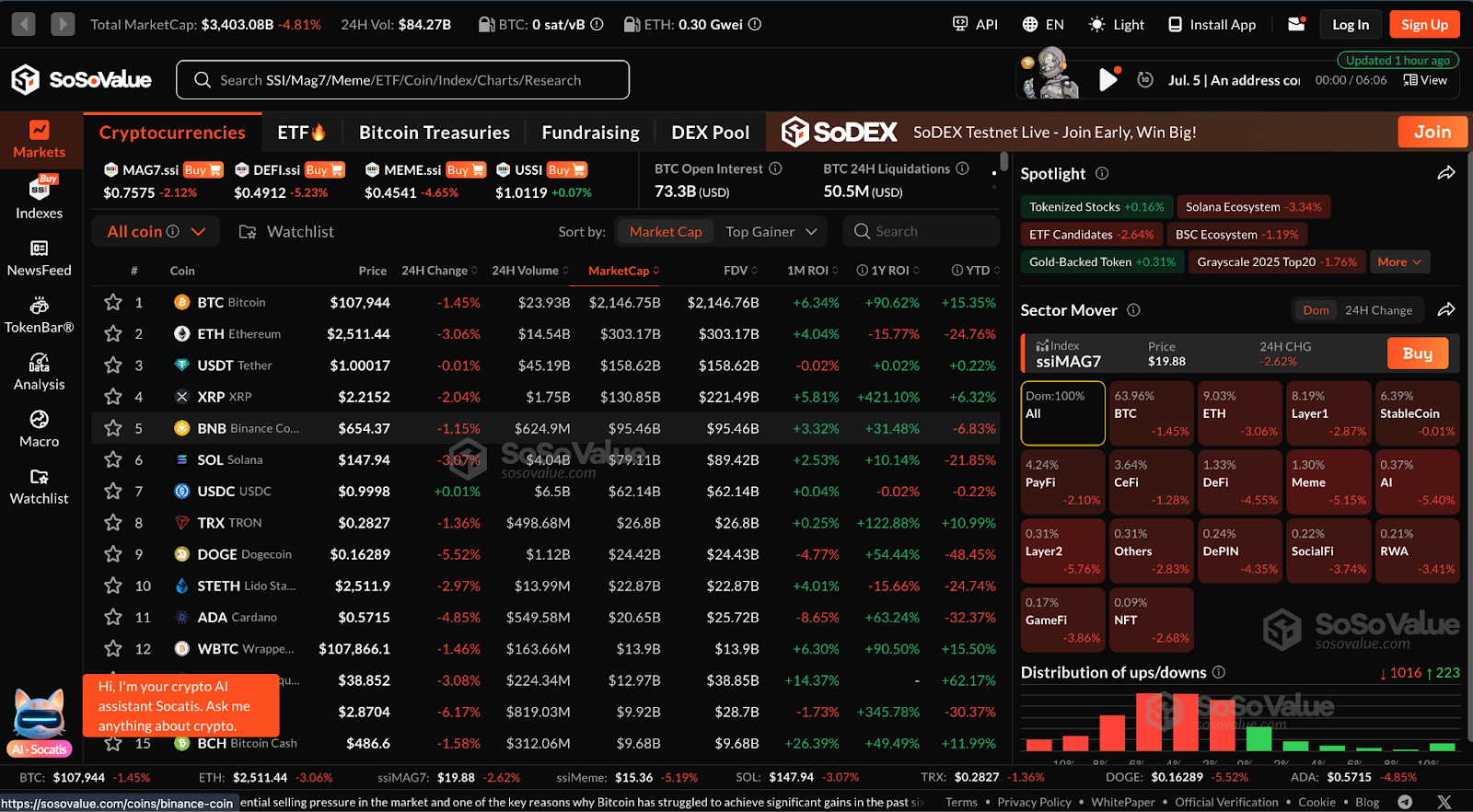1473x812 pixels.
Task: Click the SoSoValue logo
Action: pos(81,80)
